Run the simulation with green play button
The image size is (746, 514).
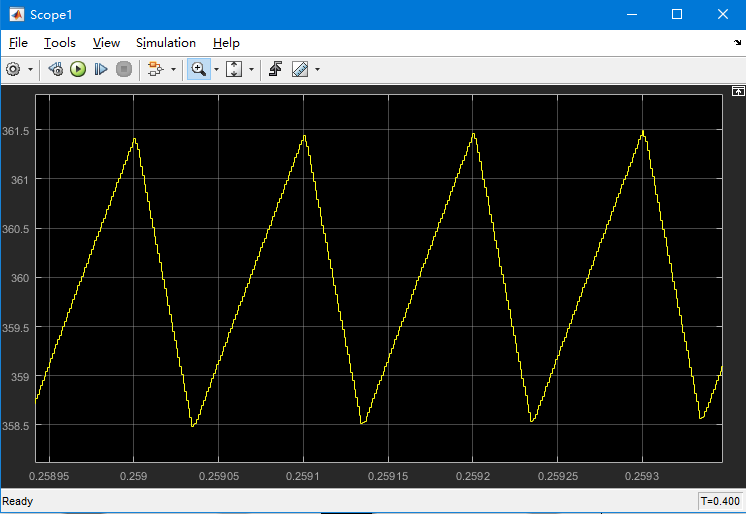point(78,69)
